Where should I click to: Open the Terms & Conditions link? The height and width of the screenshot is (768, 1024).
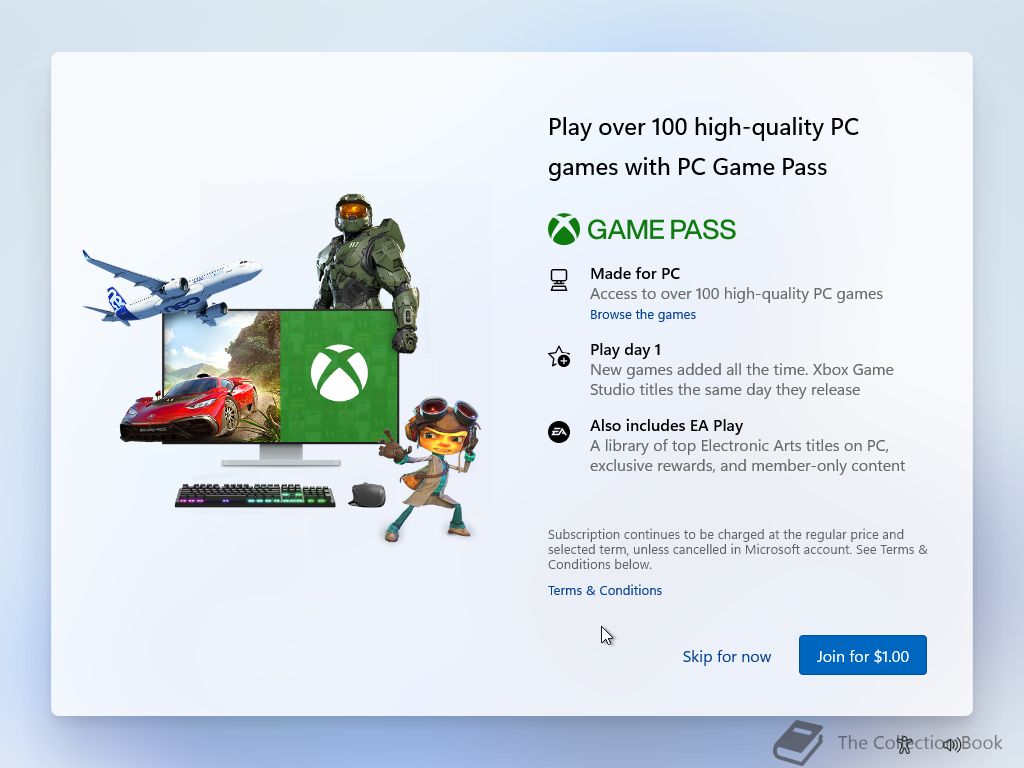click(x=605, y=590)
